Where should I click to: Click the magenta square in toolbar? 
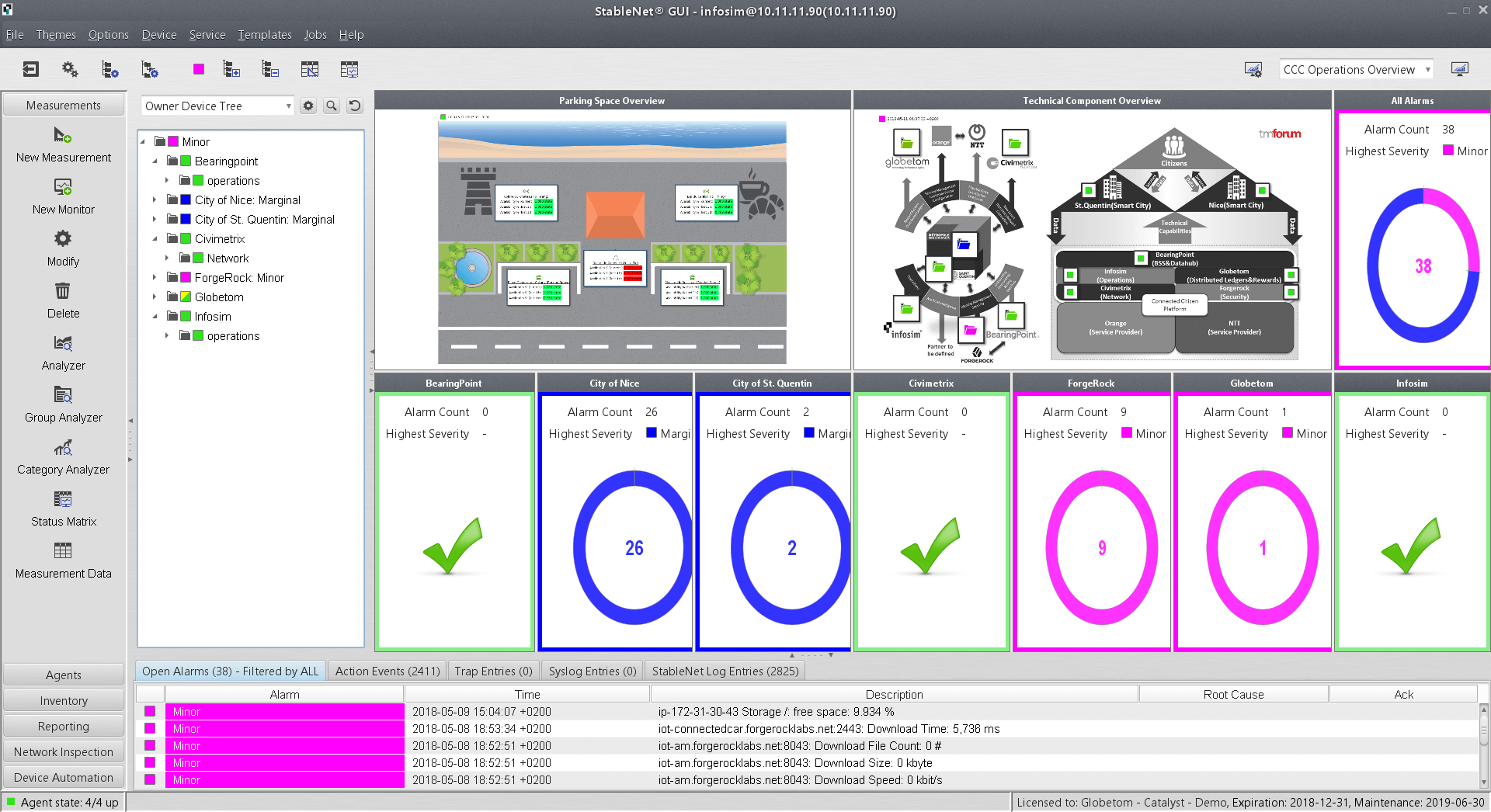(199, 69)
